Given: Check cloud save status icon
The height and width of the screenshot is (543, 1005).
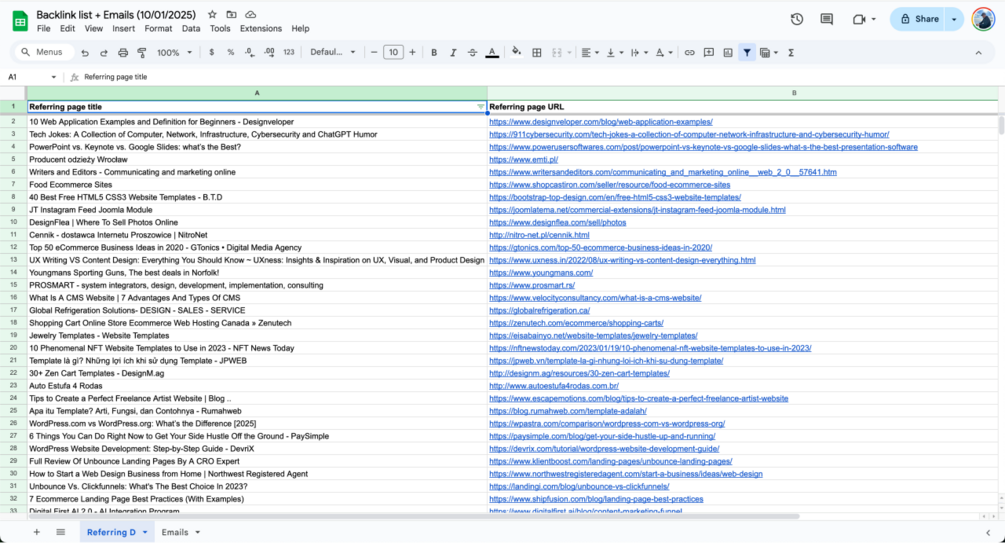Looking at the screenshot, I should 251,14.
